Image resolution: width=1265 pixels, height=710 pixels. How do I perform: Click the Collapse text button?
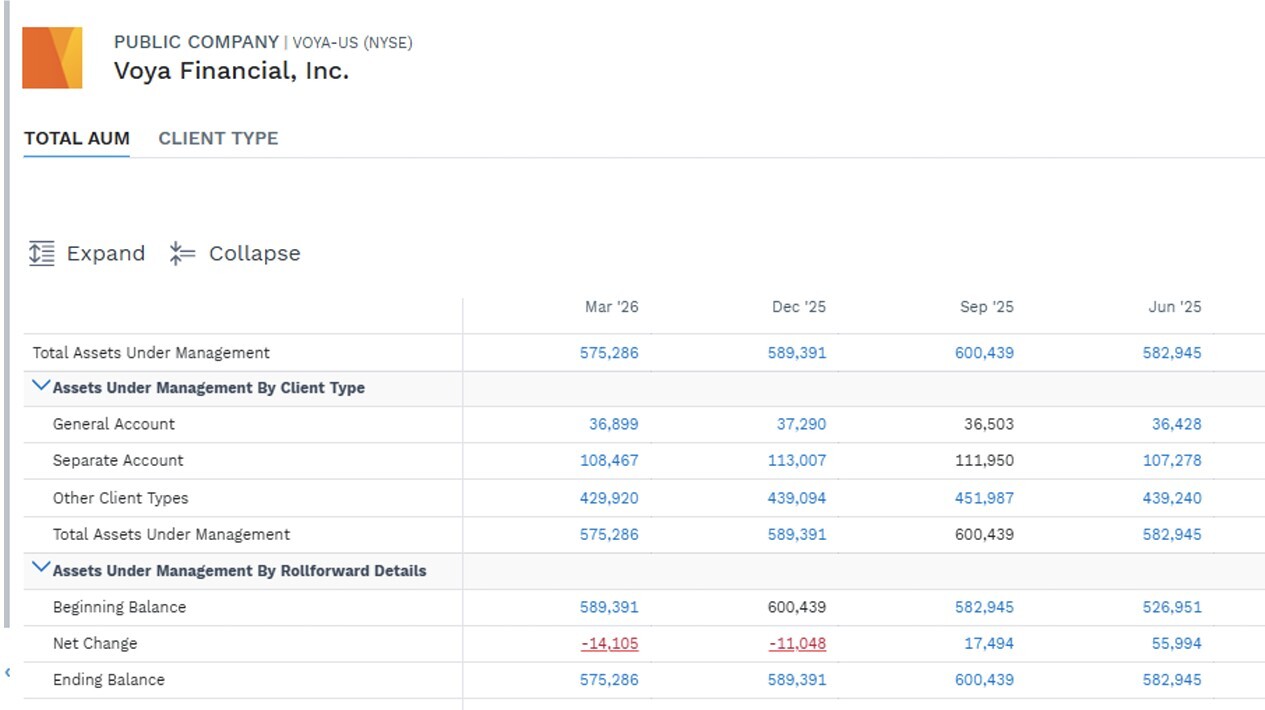[x=254, y=254]
